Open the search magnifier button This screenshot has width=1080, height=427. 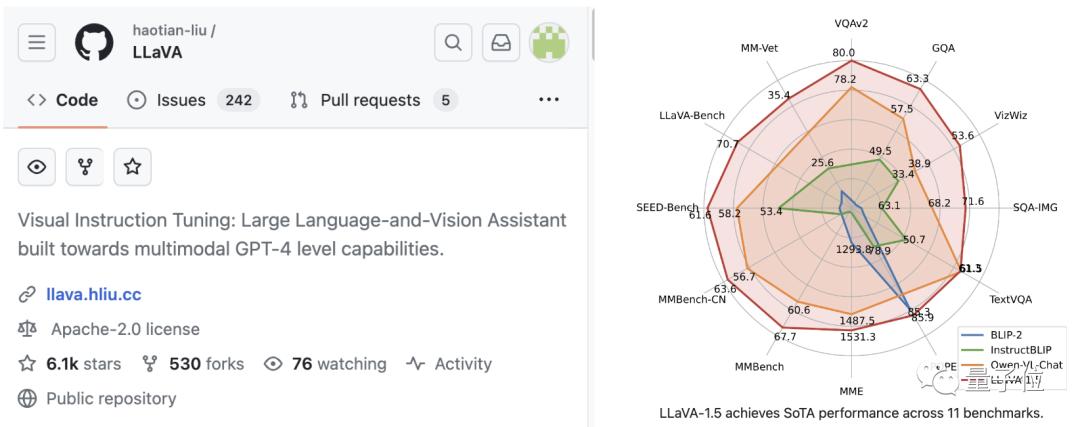(453, 42)
